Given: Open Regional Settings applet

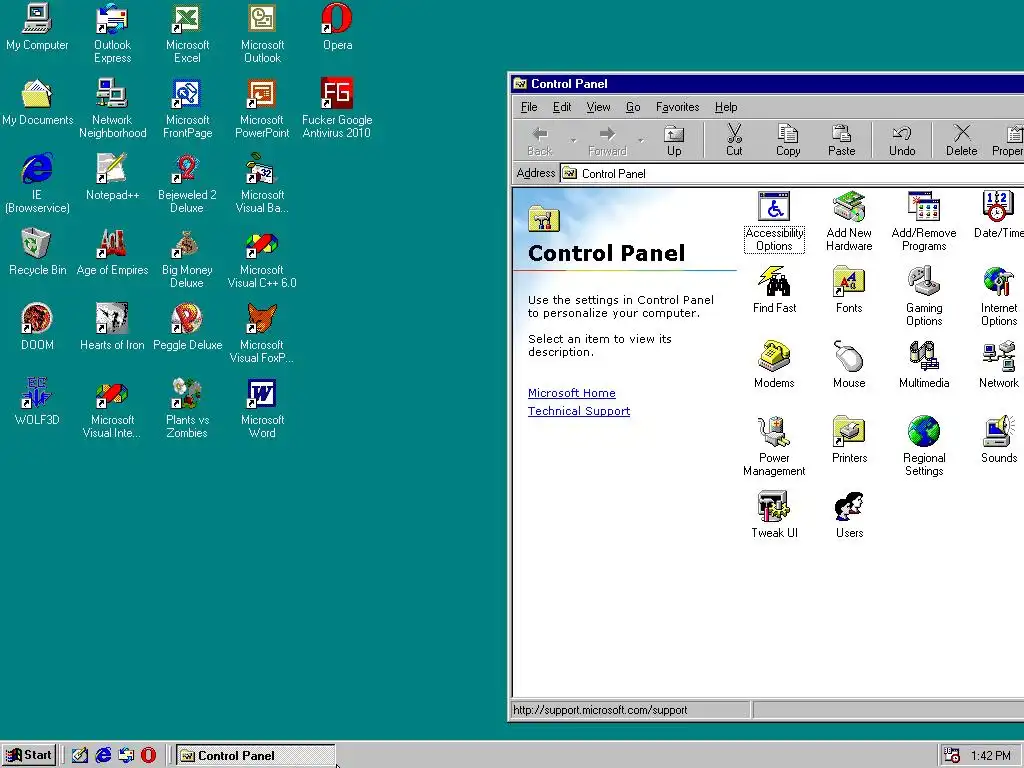Looking at the screenshot, I should pos(923,446).
